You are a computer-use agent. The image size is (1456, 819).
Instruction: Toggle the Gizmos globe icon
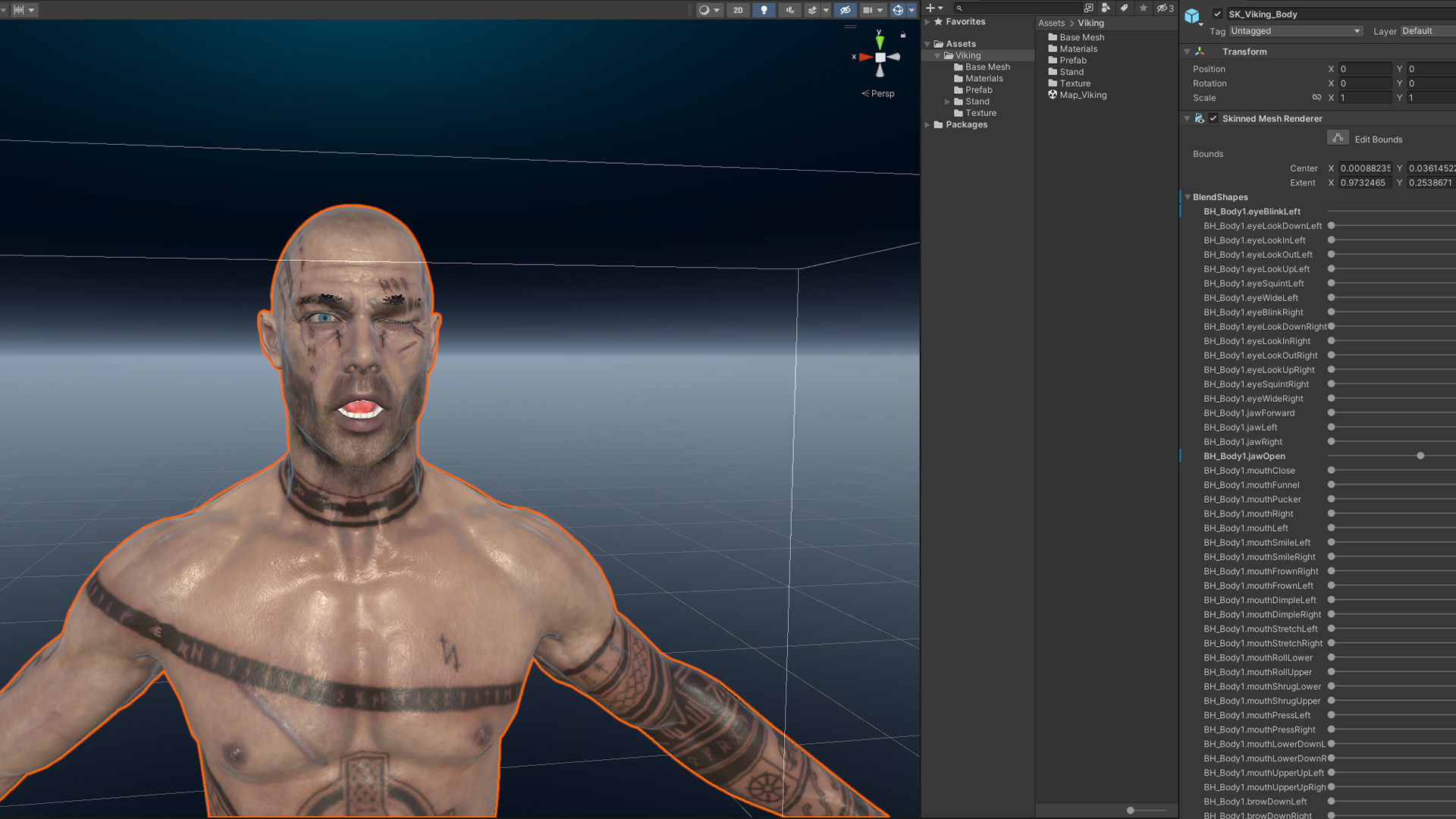click(x=898, y=10)
